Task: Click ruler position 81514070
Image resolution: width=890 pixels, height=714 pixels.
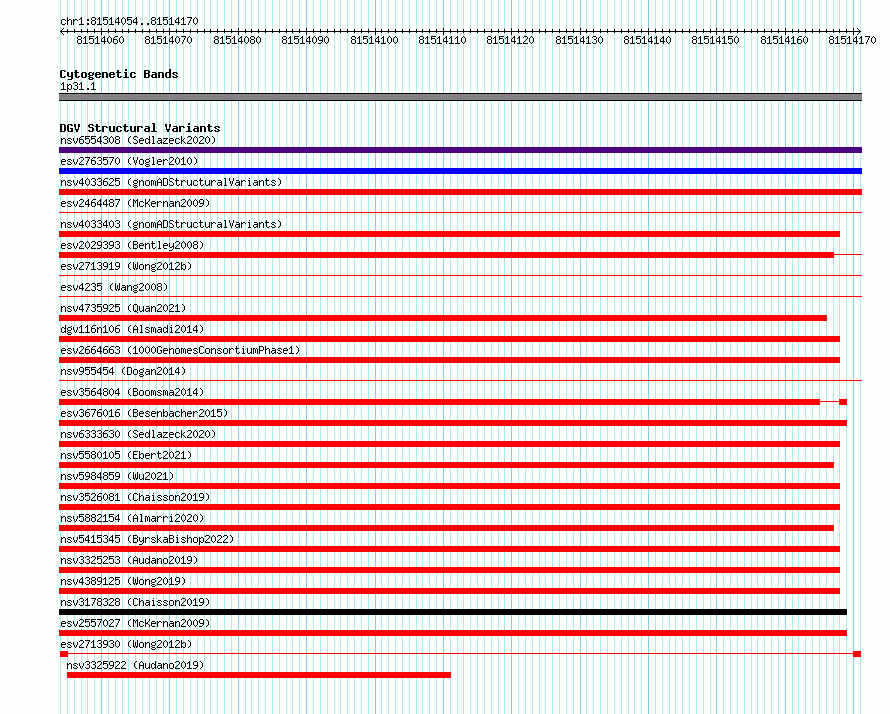Action: [x=168, y=40]
